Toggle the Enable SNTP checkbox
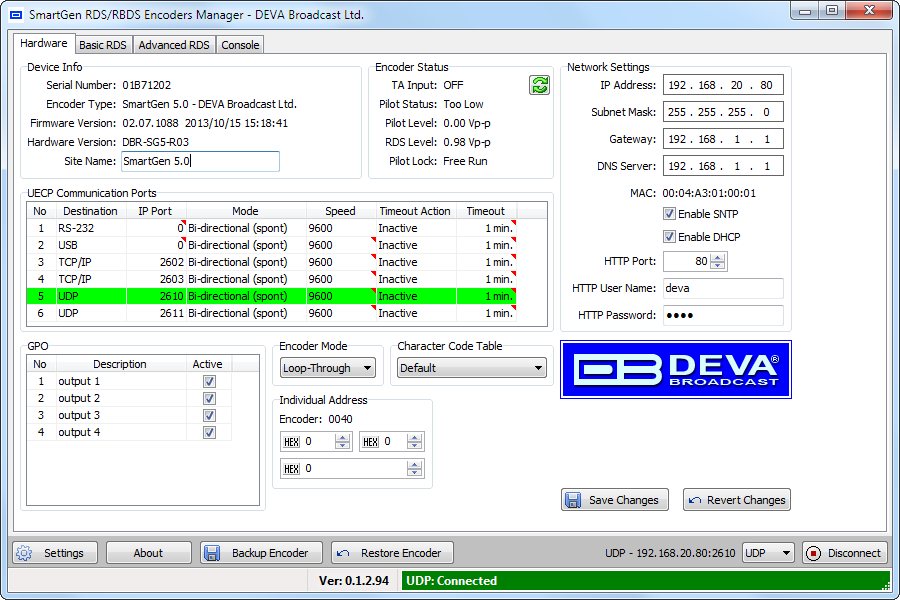Viewport: 900px width, 600px height. 670,214
